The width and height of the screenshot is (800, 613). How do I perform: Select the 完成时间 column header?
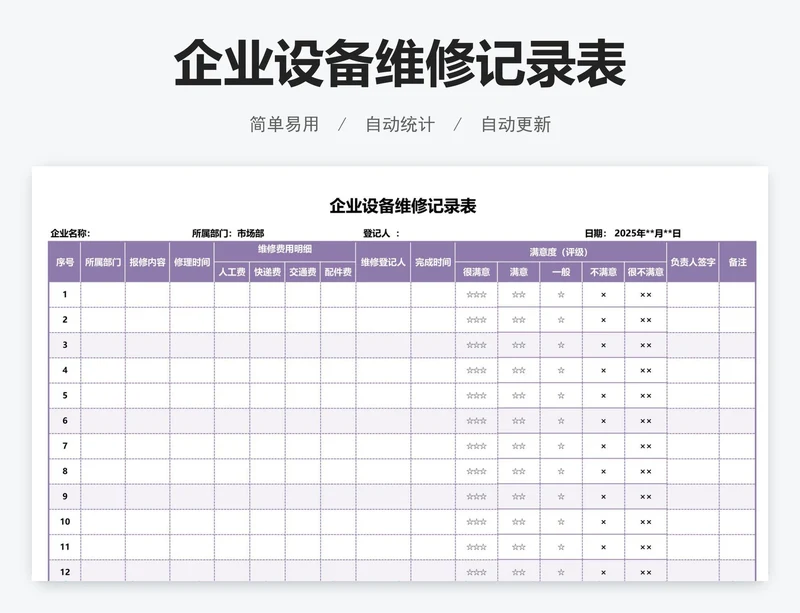pos(433,262)
